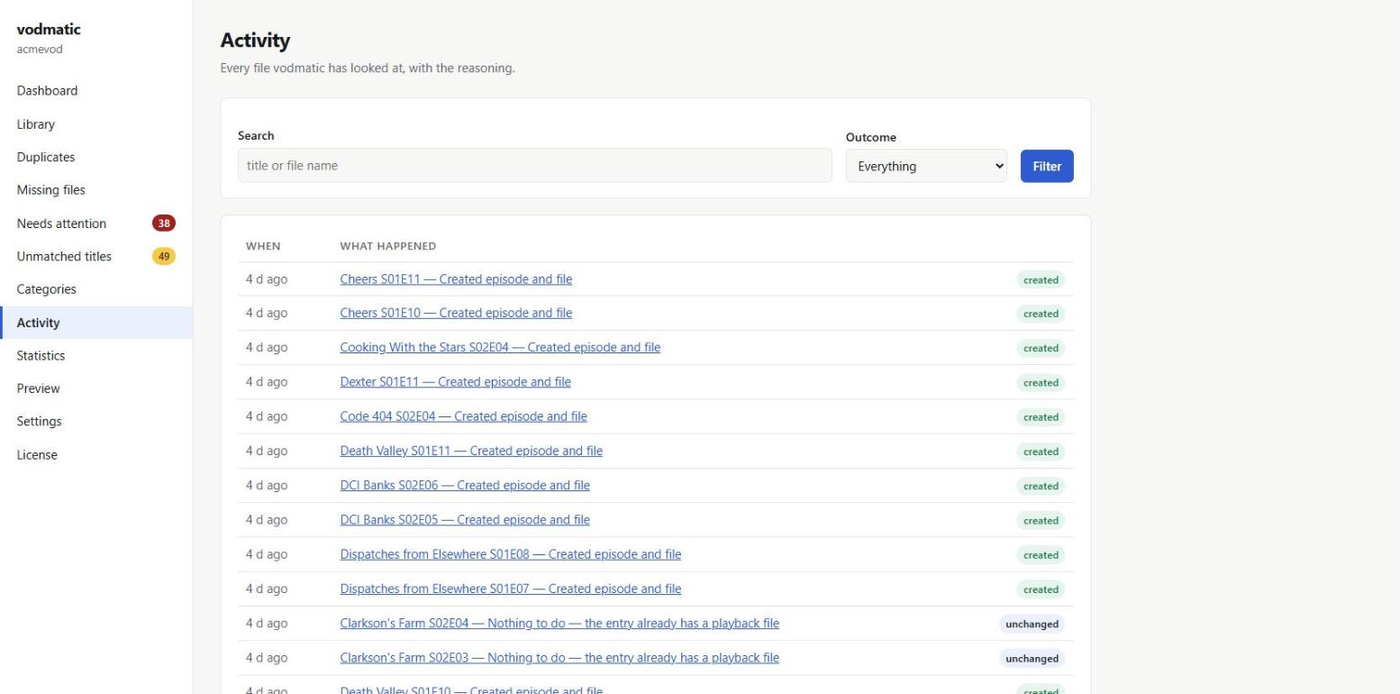Focus the title or file name search field
1400x694 pixels.
pyautogui.click(x=534, y=166)
